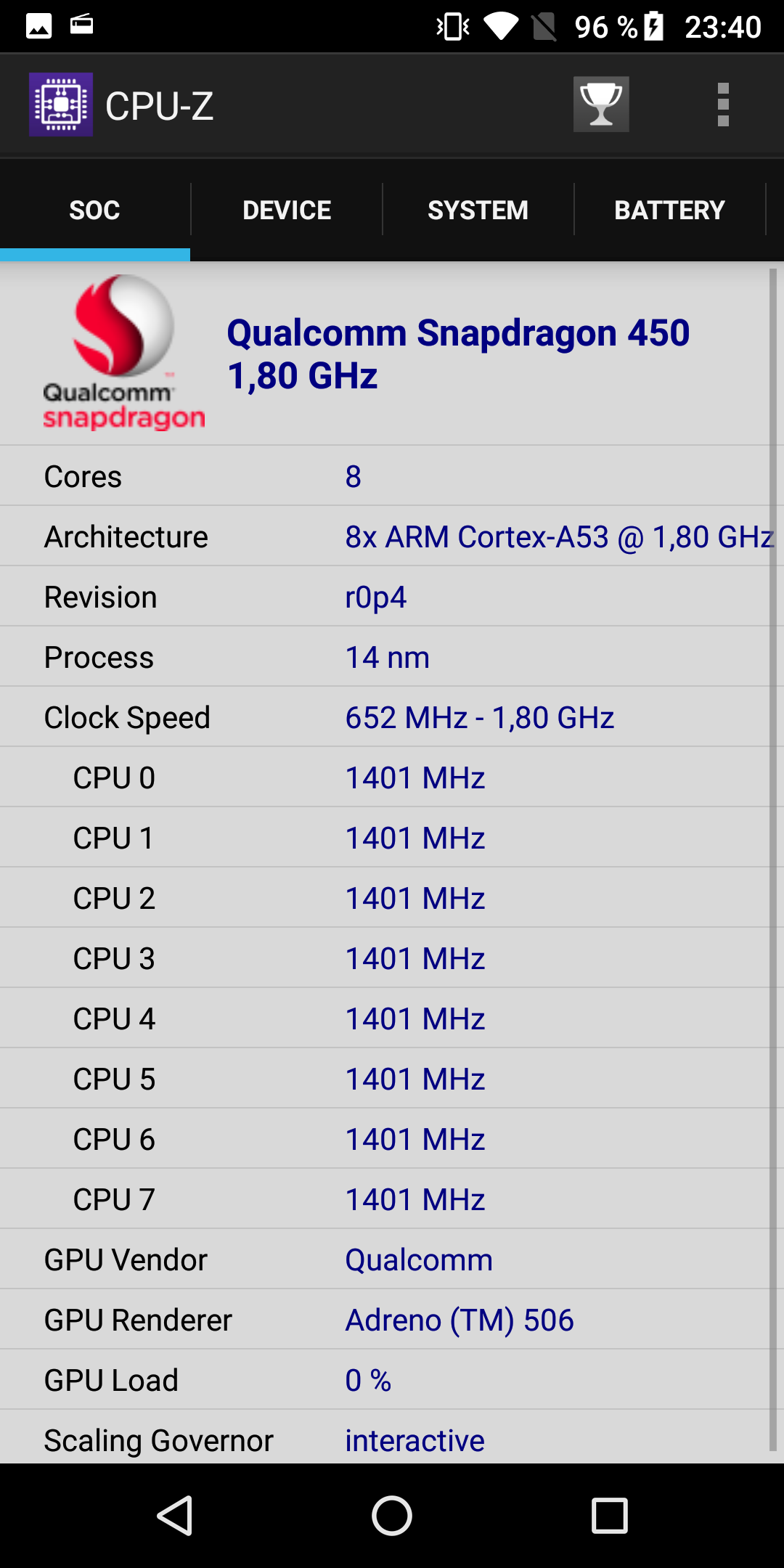784x1568 pixels.
Task: Tap the battery status icon in status bar
Action: pyautogui.click(x=654, y=27)
